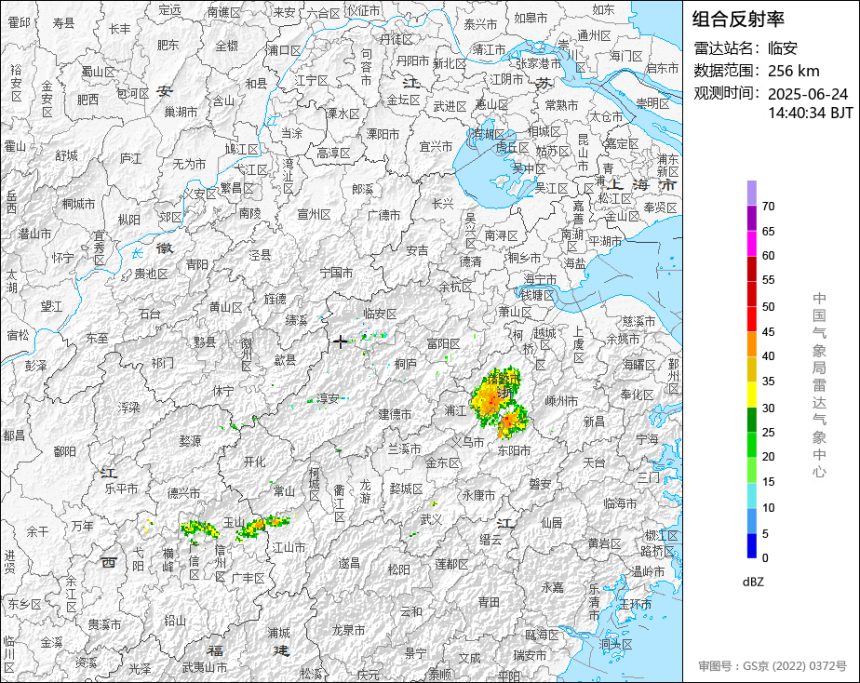Click the 常熟市 map label

561,105
